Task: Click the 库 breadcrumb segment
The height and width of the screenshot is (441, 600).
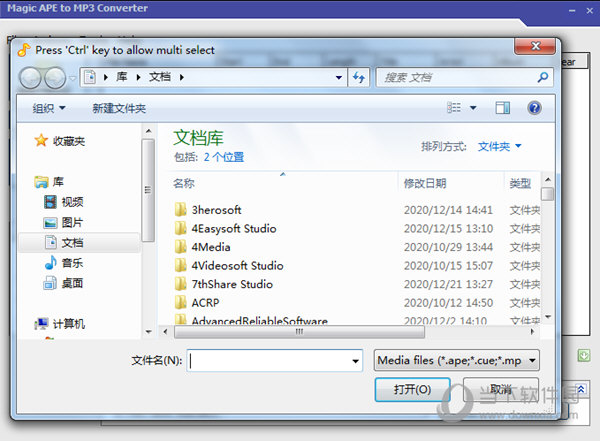Action: (x=122, y=77)
